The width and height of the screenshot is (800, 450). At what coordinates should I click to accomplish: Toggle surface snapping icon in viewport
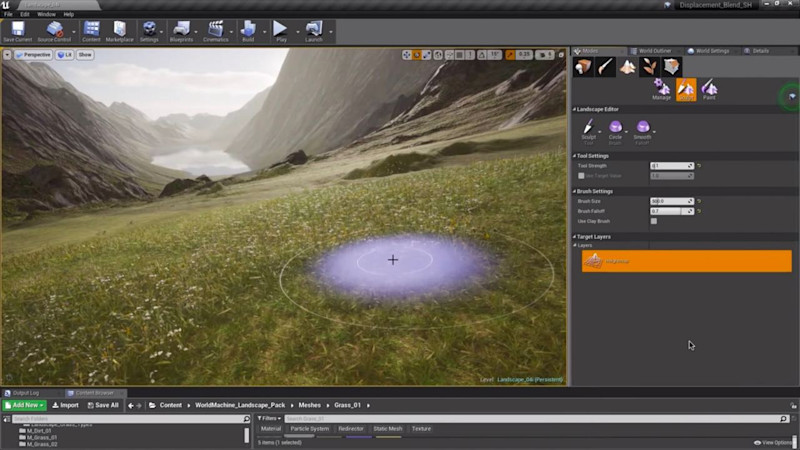pyautogui.click(x=449, y=55)
